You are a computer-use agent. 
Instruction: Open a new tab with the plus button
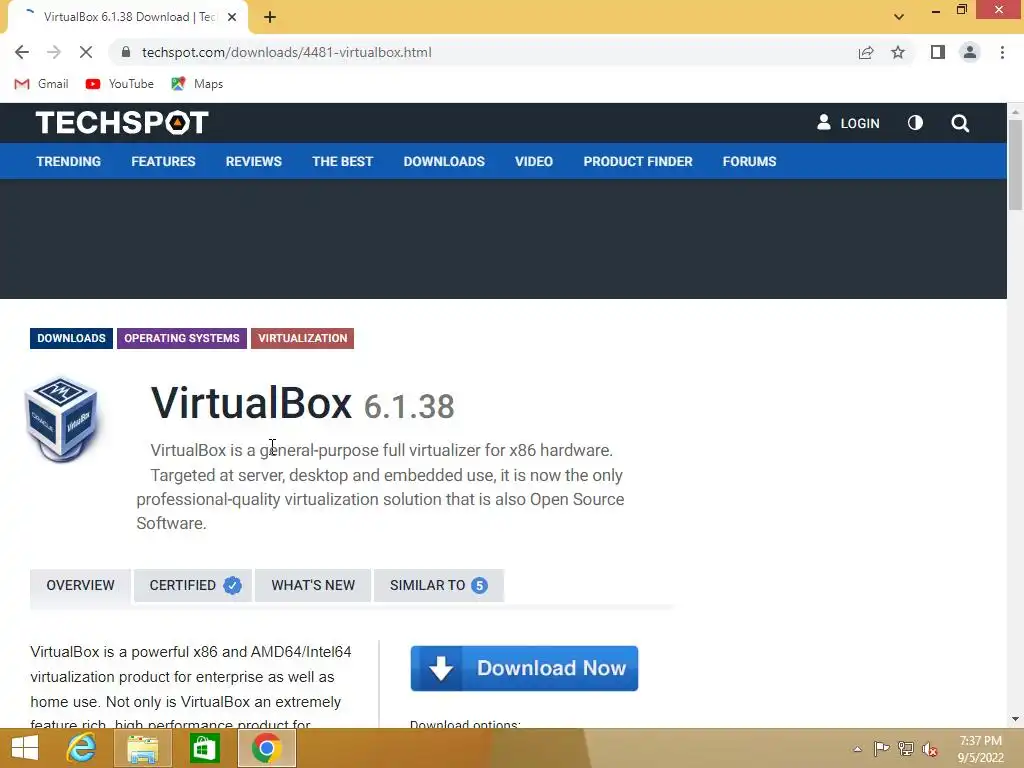(x=270, y=17)
